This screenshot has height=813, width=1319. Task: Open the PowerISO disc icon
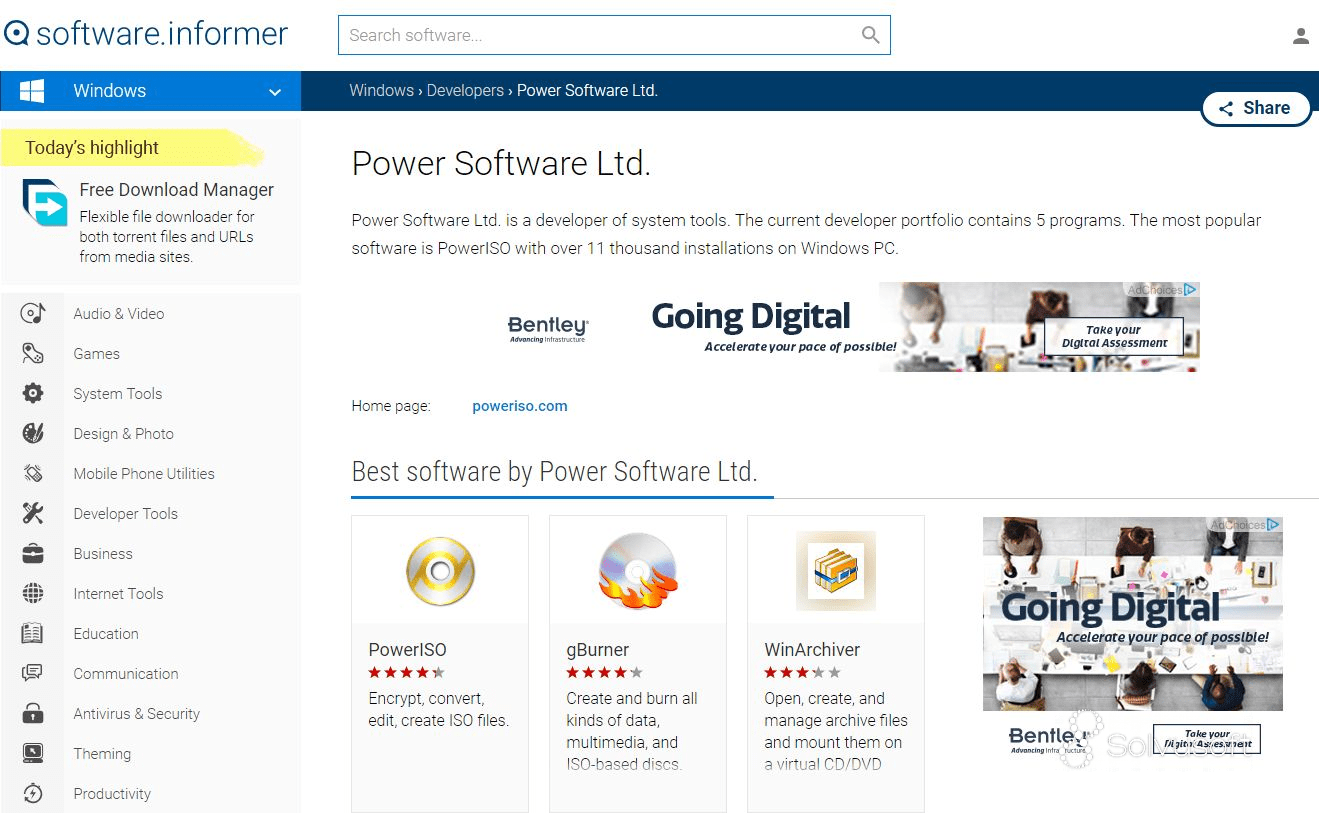440,571
